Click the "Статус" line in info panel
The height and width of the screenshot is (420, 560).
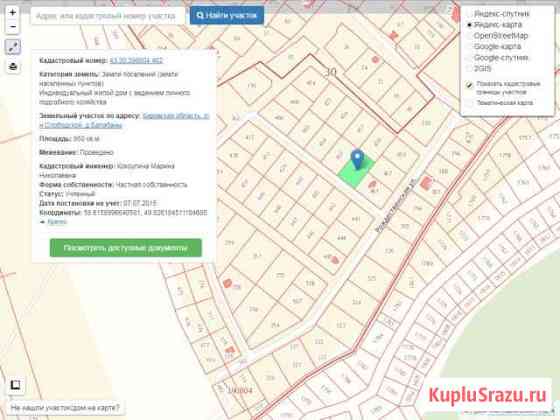click(x=67, y=194)
